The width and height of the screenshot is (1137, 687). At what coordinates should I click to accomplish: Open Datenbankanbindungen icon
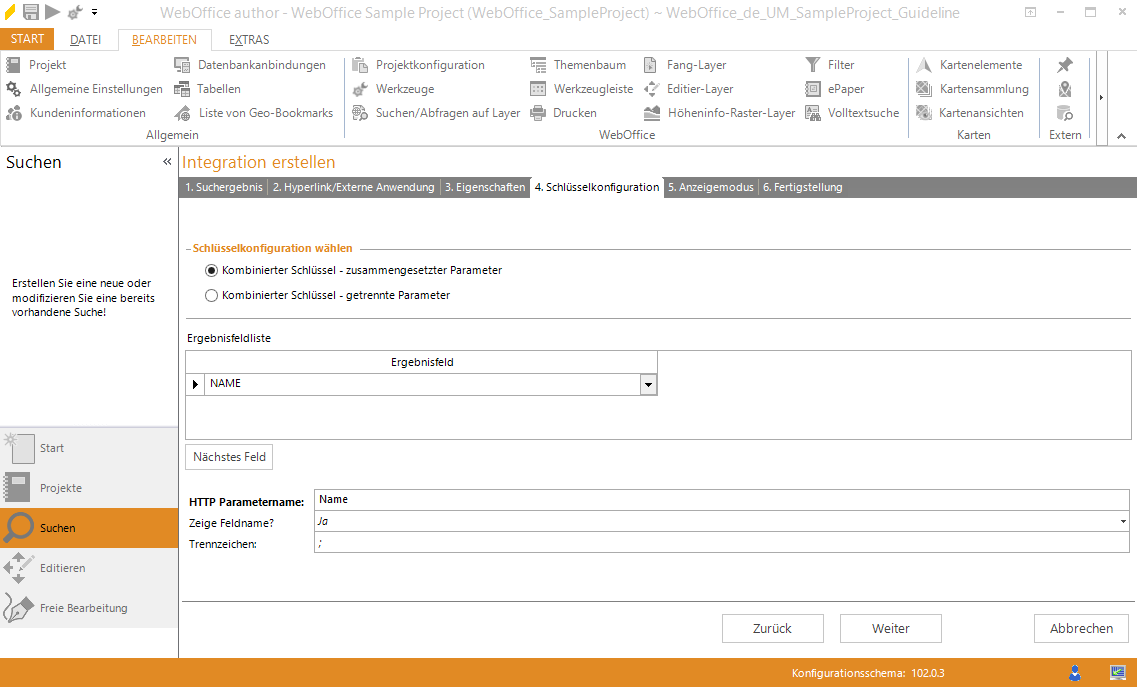(x=182, y=65)
